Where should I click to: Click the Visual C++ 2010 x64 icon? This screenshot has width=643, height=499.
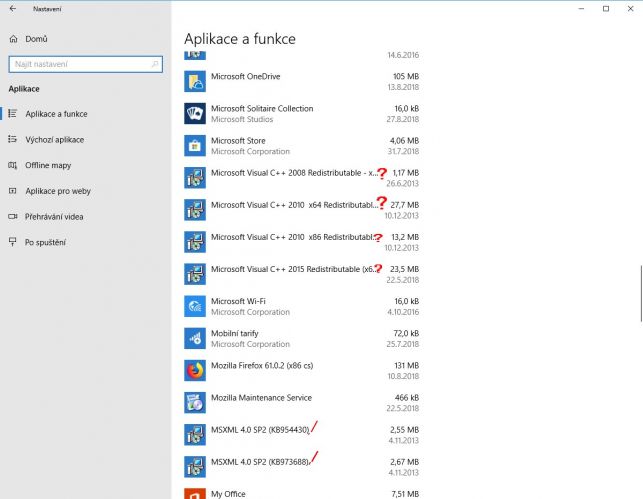195,210
